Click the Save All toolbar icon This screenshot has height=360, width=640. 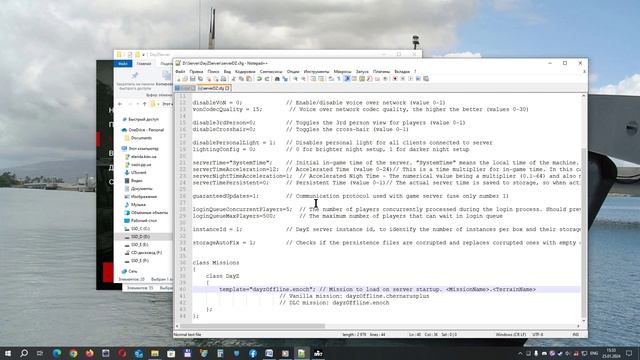[x=200, y=79]
